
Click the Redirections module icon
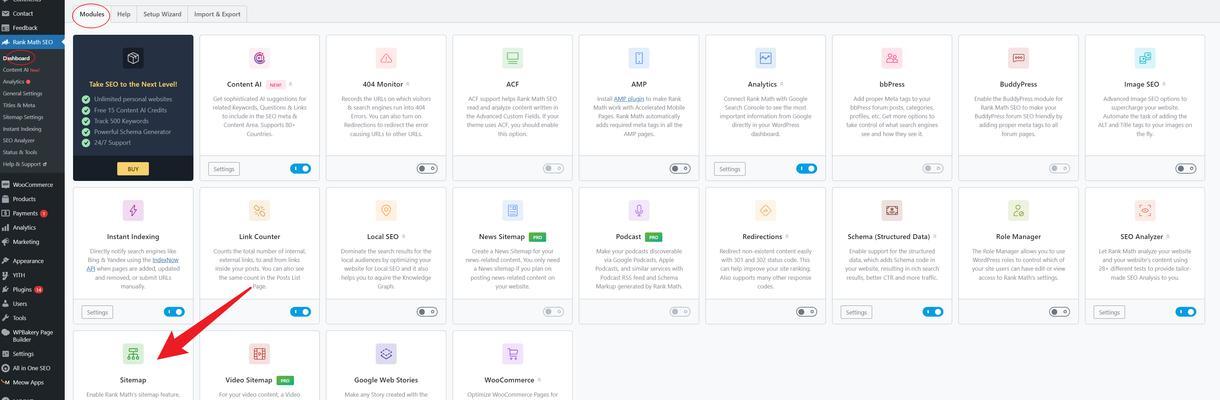[765, 210]
